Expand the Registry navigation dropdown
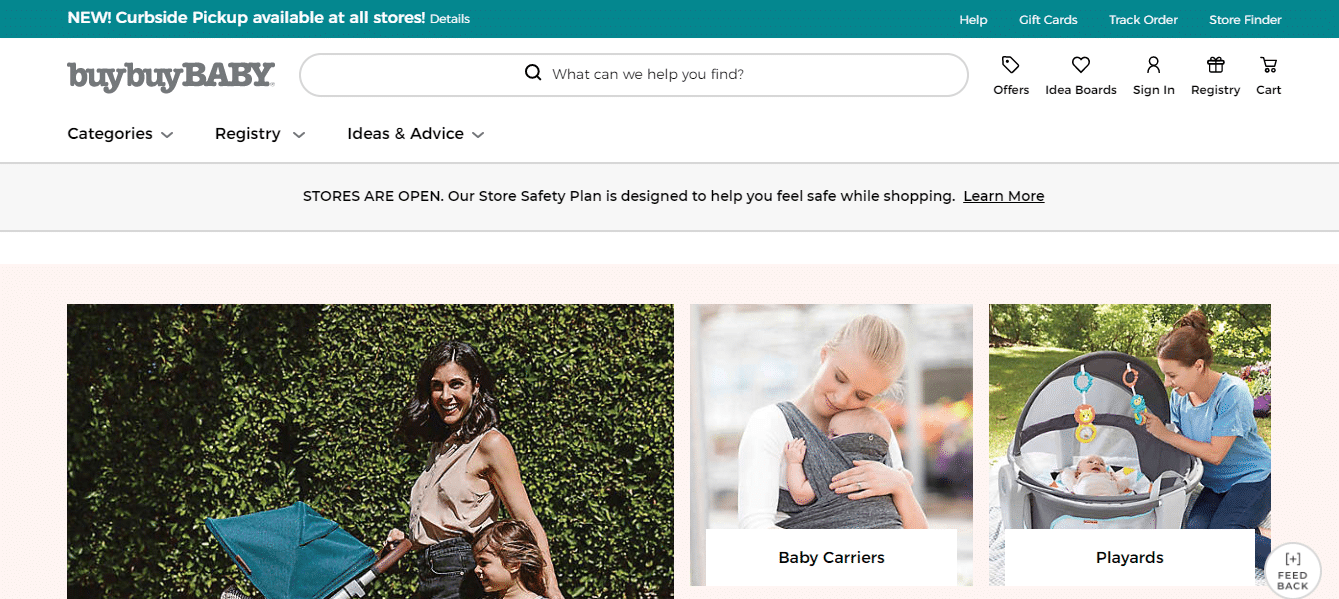Screen dimensions: 1339x599 coord(259,134)
